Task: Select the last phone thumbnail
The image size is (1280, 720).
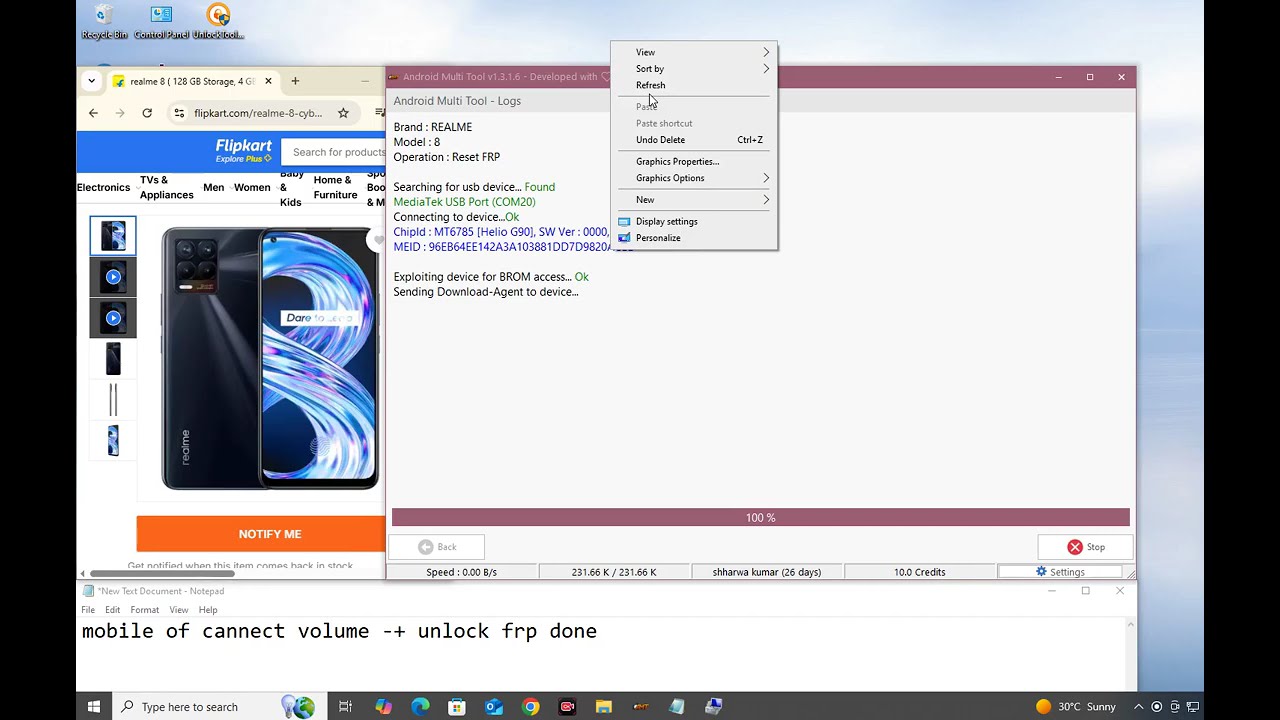Action: tap(113, 441)
